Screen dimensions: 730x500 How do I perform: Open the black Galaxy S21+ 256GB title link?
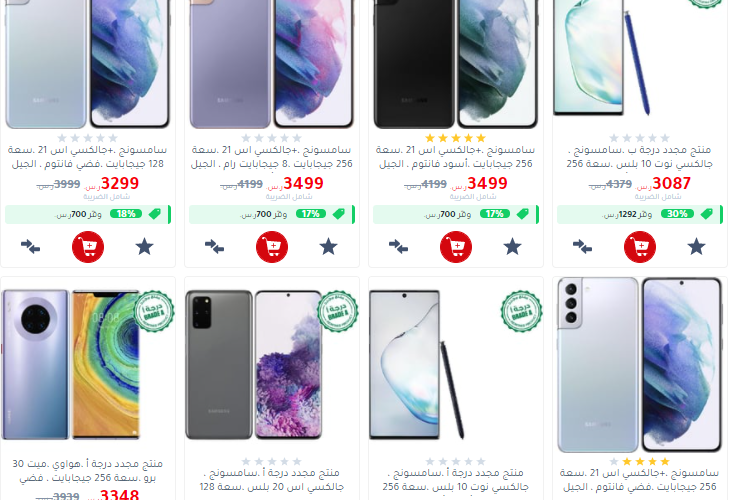coord(455,157)
